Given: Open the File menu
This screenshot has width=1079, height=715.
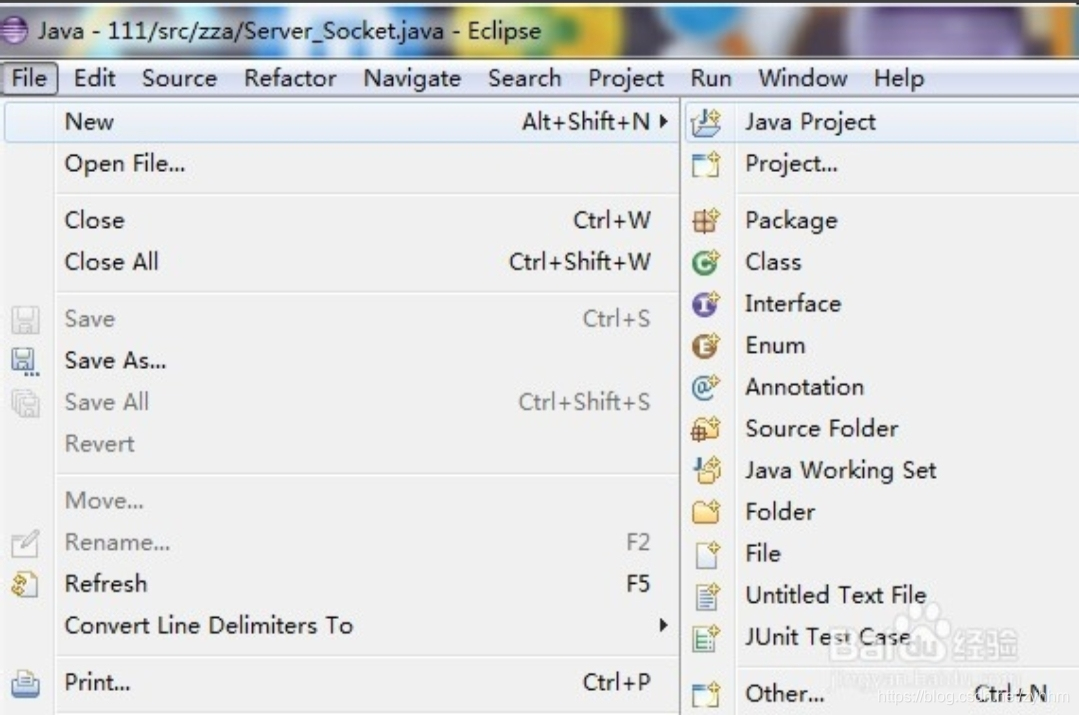Looking at the screenshot, I should tap(29, 78).
